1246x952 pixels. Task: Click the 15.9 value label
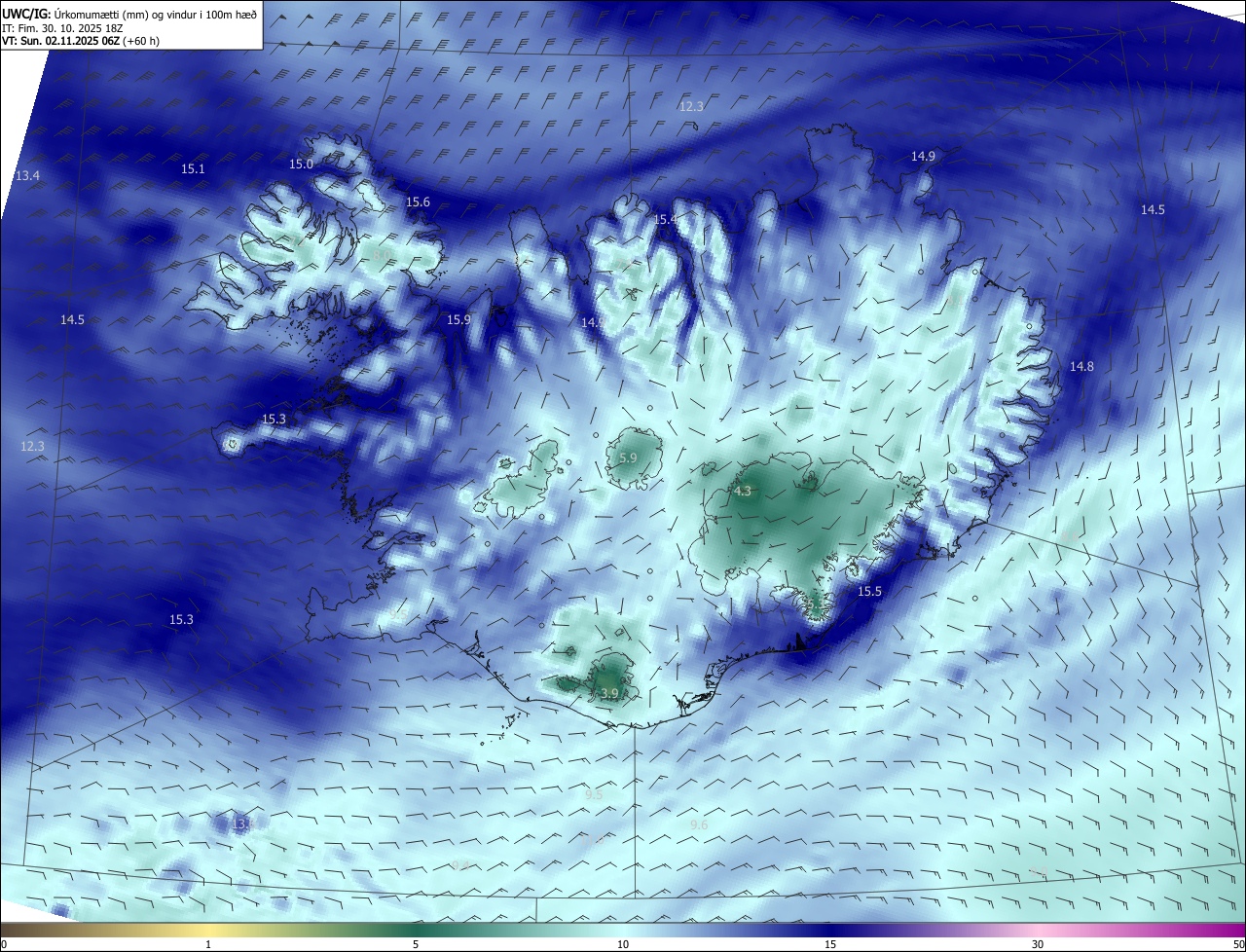coord(458,320)
